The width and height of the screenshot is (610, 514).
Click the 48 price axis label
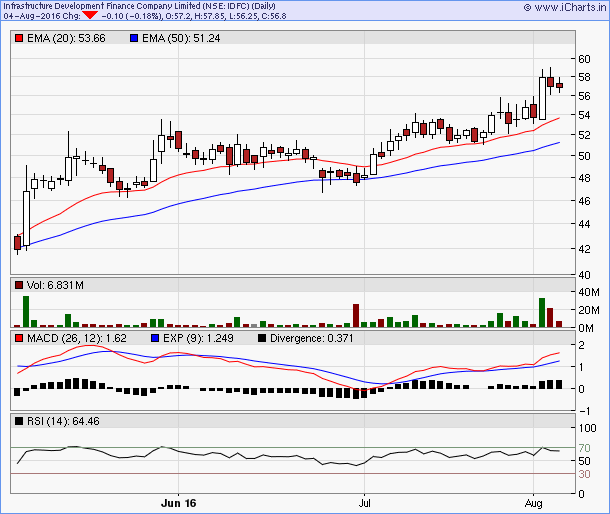[584, 178]
